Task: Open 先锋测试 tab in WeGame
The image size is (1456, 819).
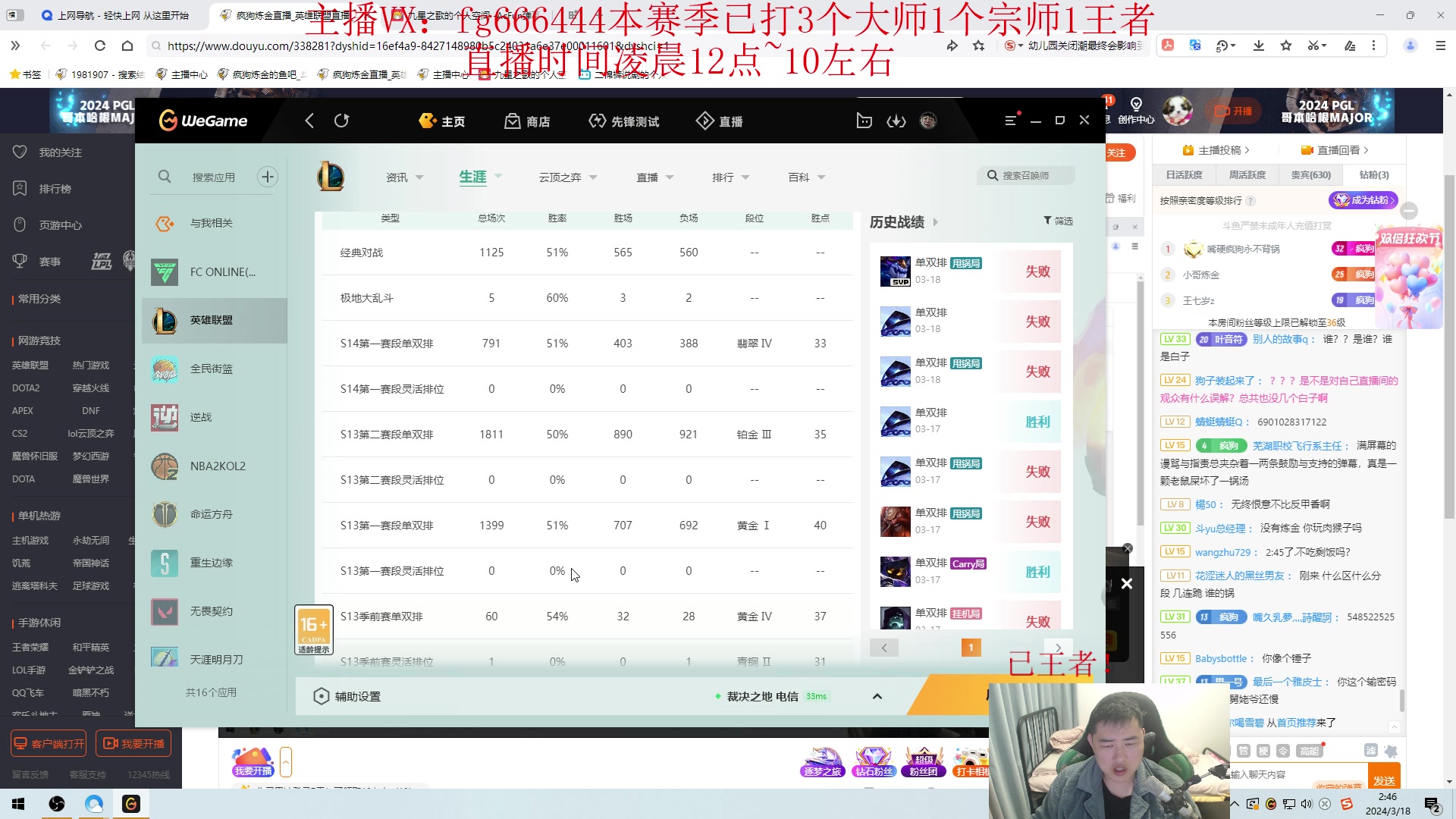Action: pyautogui.click(x=624, y=121)
